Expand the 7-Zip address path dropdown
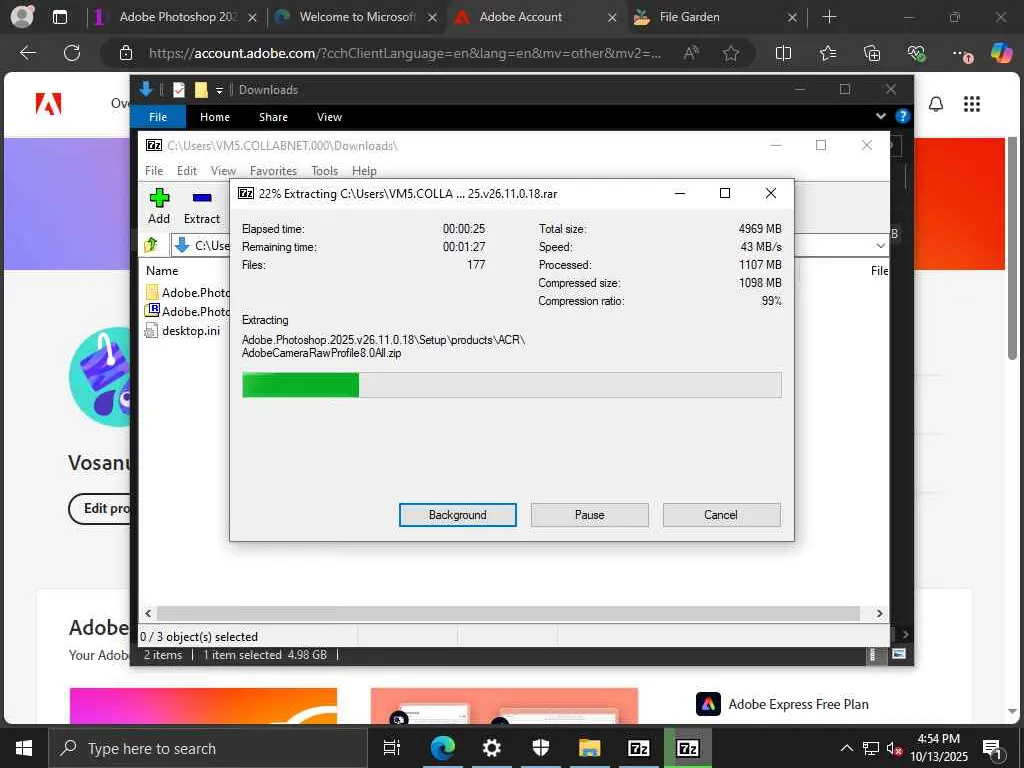Viewport: 1024px width, 768px height. point(880,246)
